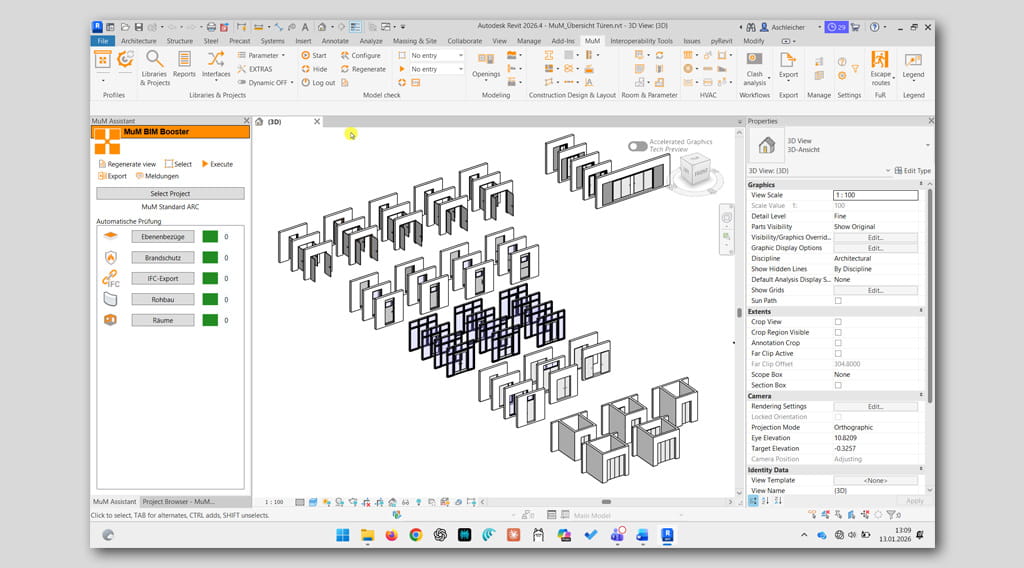This screenshot has height=568, width=1024.
Task: Switch to the Architecture ribbon tab
Action: (138, 41)
